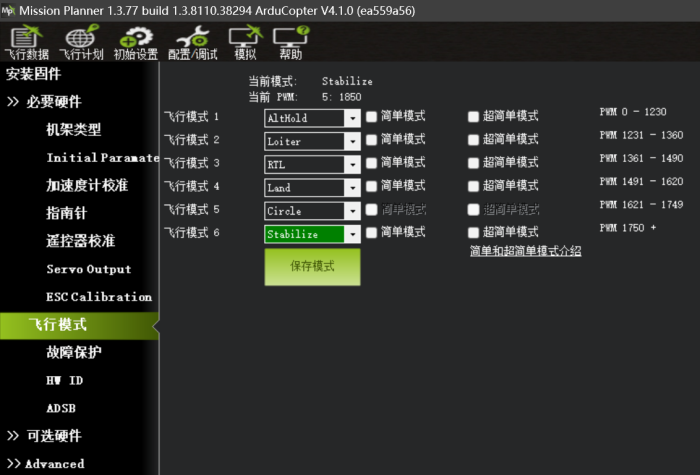Open HW ID in the sidebar
700x475 pixels.
click(65, 380)
